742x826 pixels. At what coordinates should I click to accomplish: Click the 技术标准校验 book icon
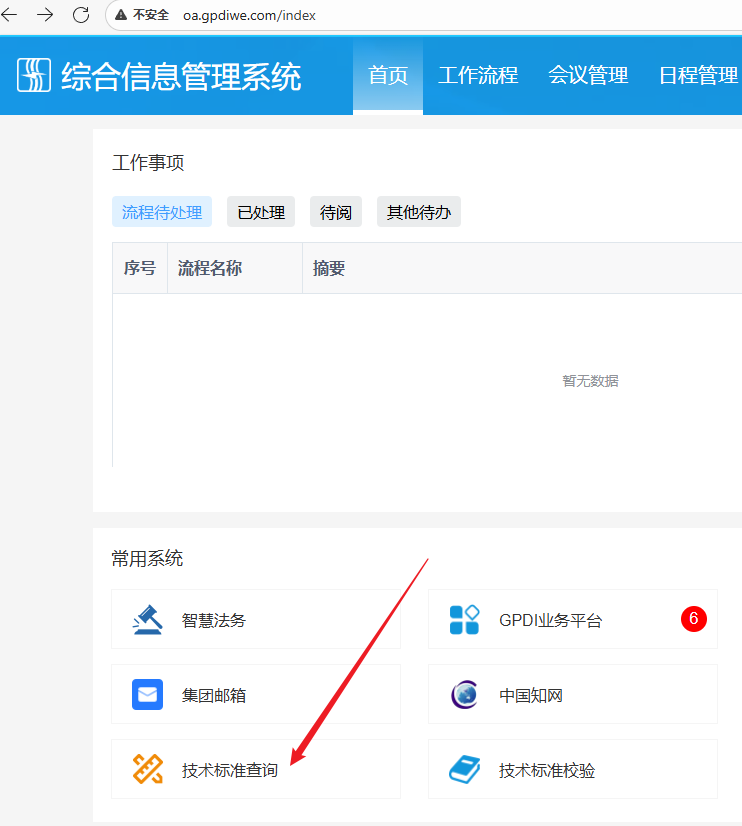(x=464, y=769)
